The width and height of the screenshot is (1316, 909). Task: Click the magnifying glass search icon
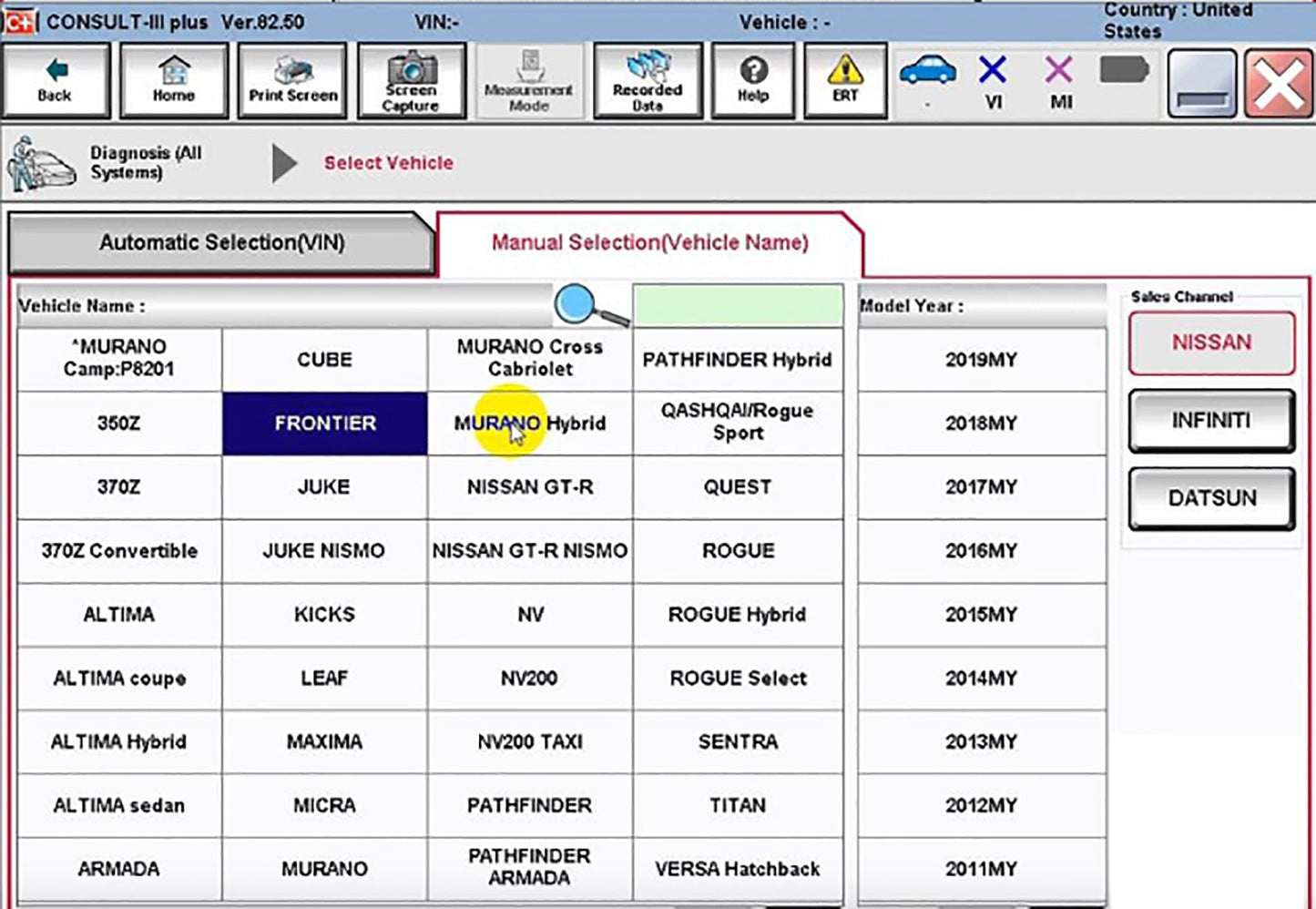point(589,305)
